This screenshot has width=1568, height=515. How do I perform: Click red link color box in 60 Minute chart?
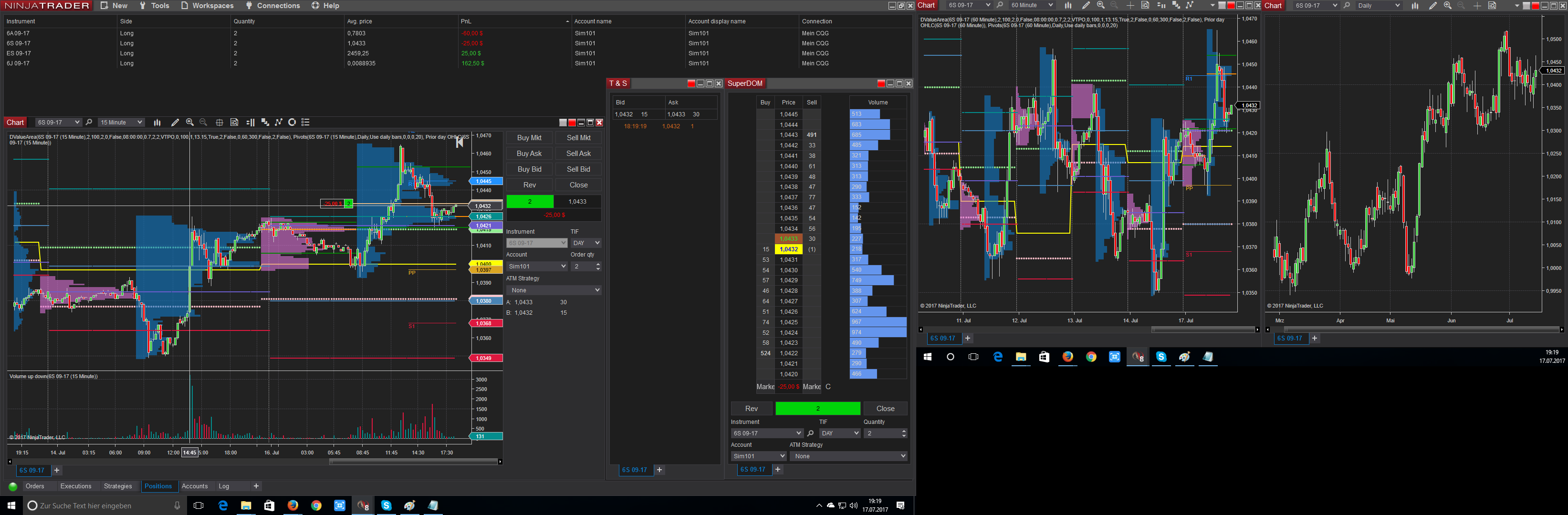pyautogui.click(x=1231, y=5)
